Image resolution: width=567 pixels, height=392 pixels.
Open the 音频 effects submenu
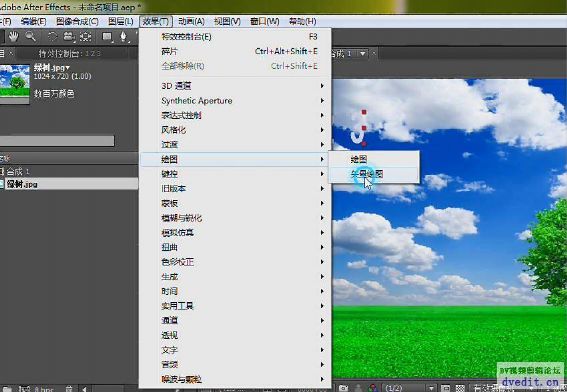235,365
